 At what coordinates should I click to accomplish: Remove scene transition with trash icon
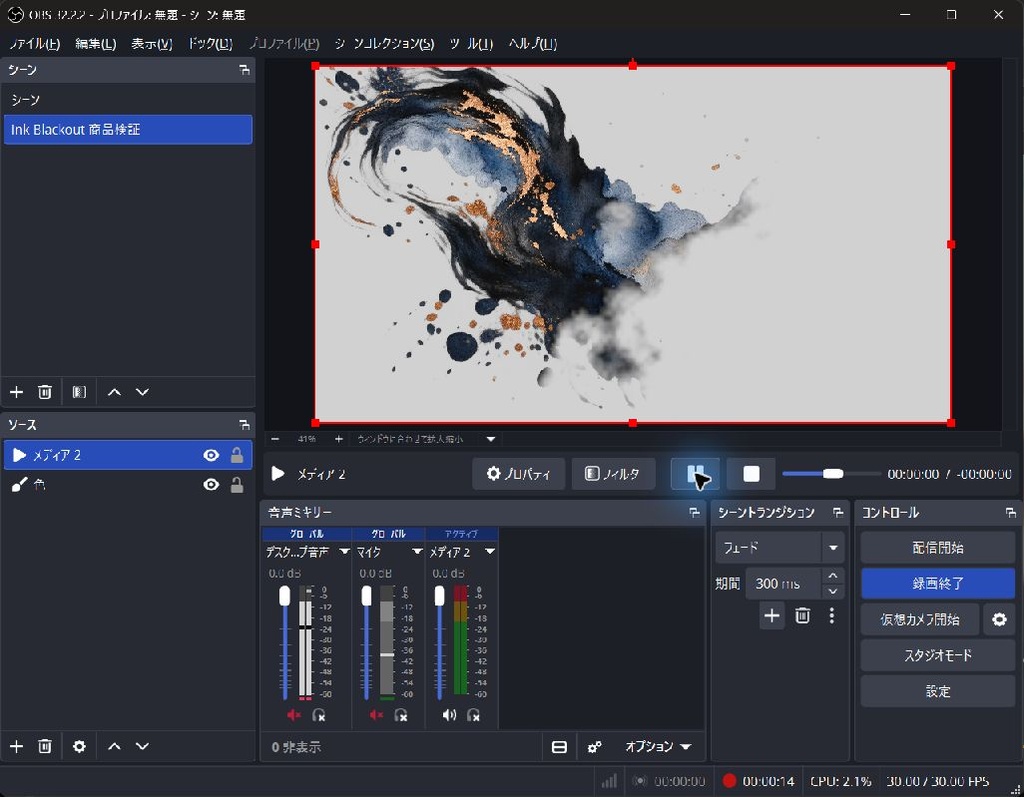coord(803,615)
